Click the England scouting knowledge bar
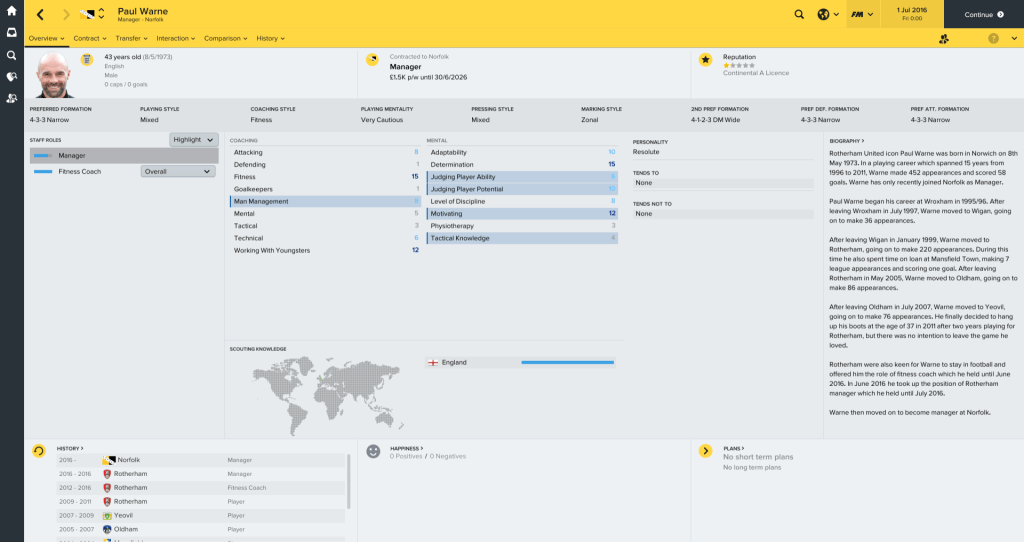The width and height of the screenshot is (1024, 542). 567,363
